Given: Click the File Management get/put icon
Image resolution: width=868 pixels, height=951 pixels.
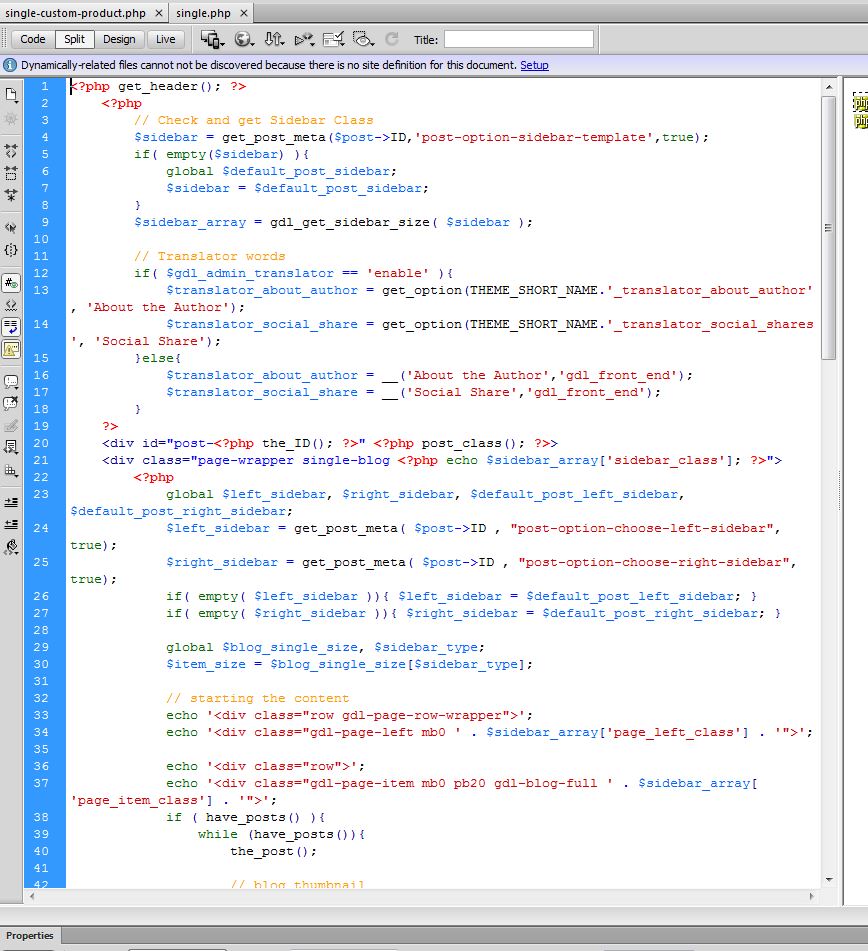Looking at the screenshot, I should 274,38.
